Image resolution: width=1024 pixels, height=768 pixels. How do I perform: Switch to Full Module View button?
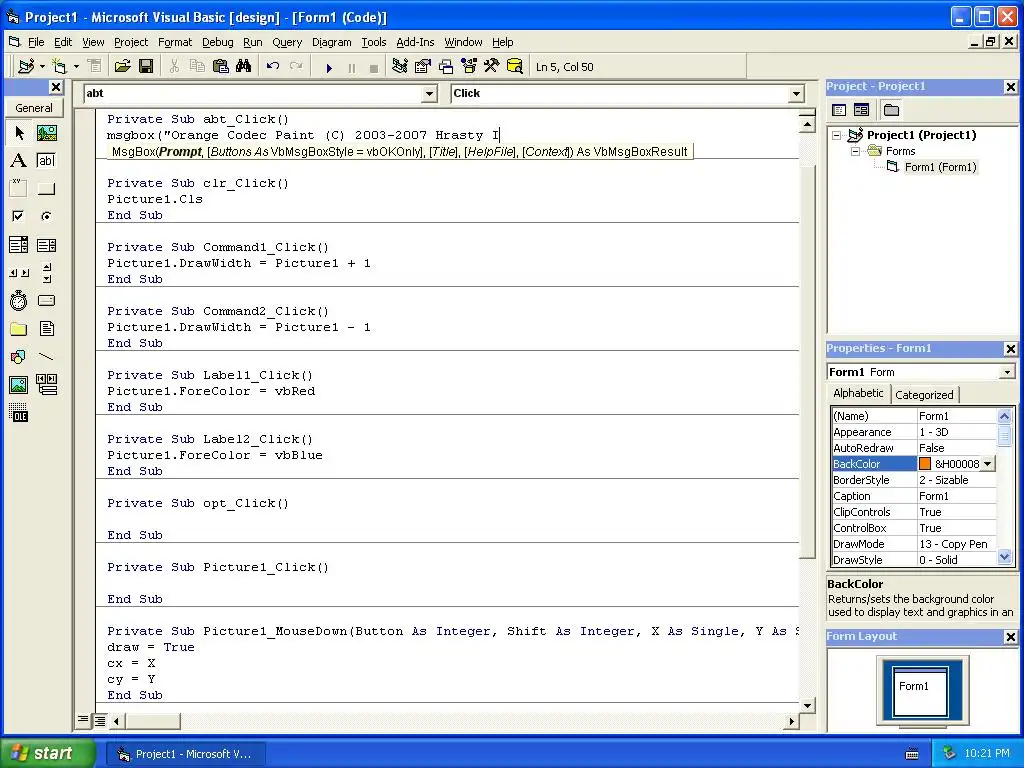point(99,720)
